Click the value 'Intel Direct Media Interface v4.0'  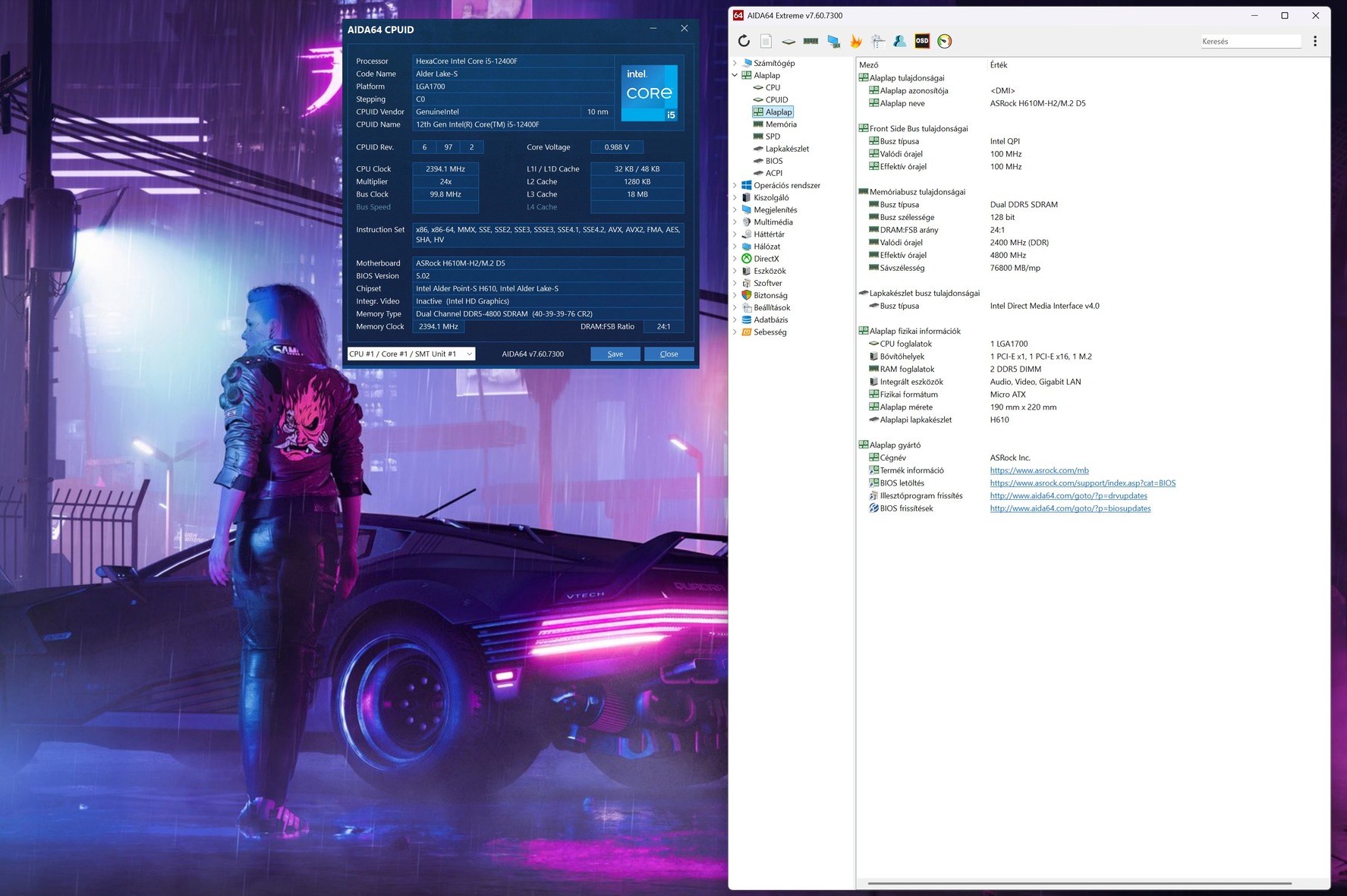click(1044, 306)
